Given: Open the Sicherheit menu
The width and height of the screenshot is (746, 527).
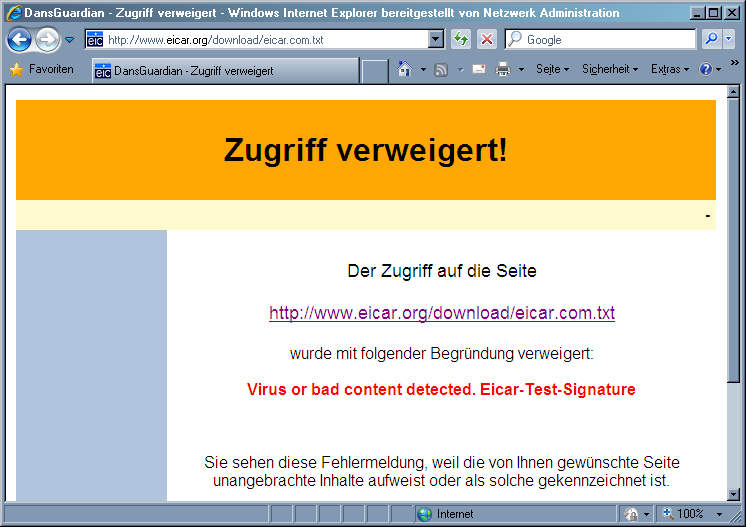Looking at the screenshot, I should coord(609,70).
